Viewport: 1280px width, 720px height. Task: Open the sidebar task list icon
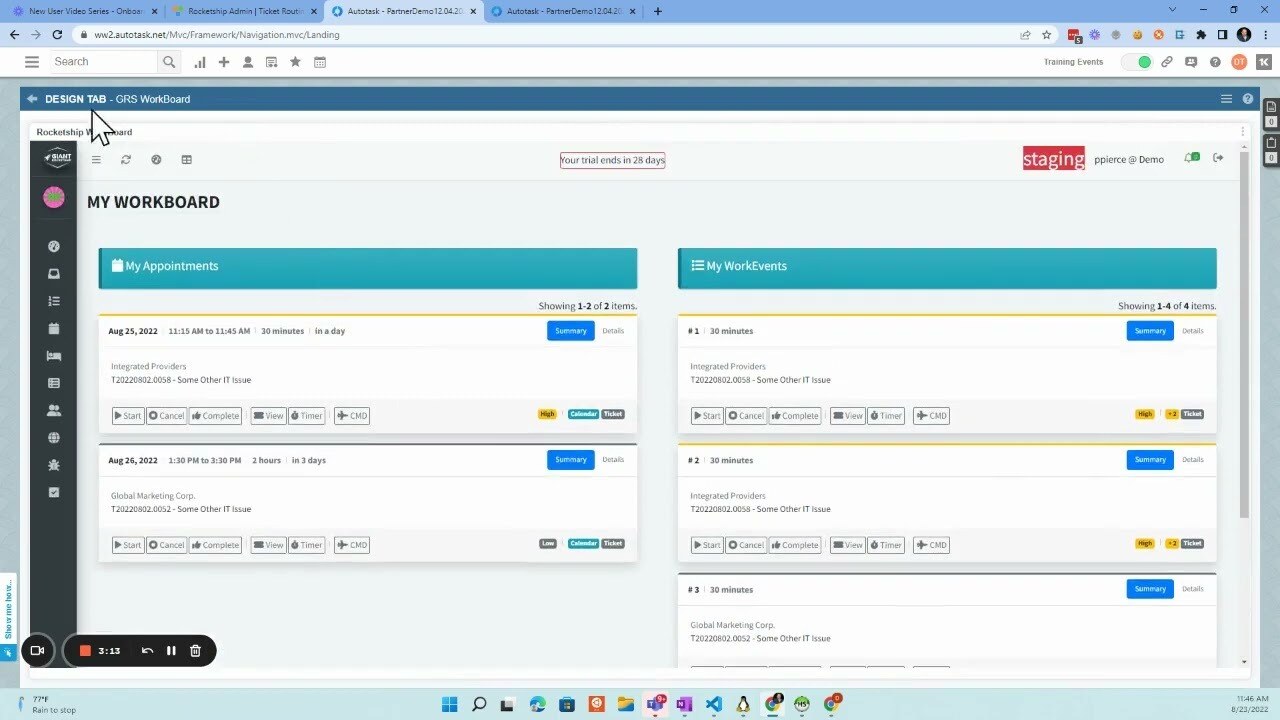point(54,301)
